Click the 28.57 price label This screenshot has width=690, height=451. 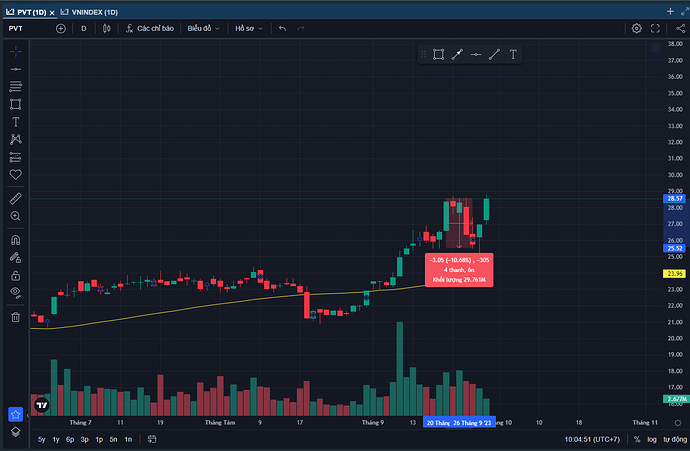point(675,198)
